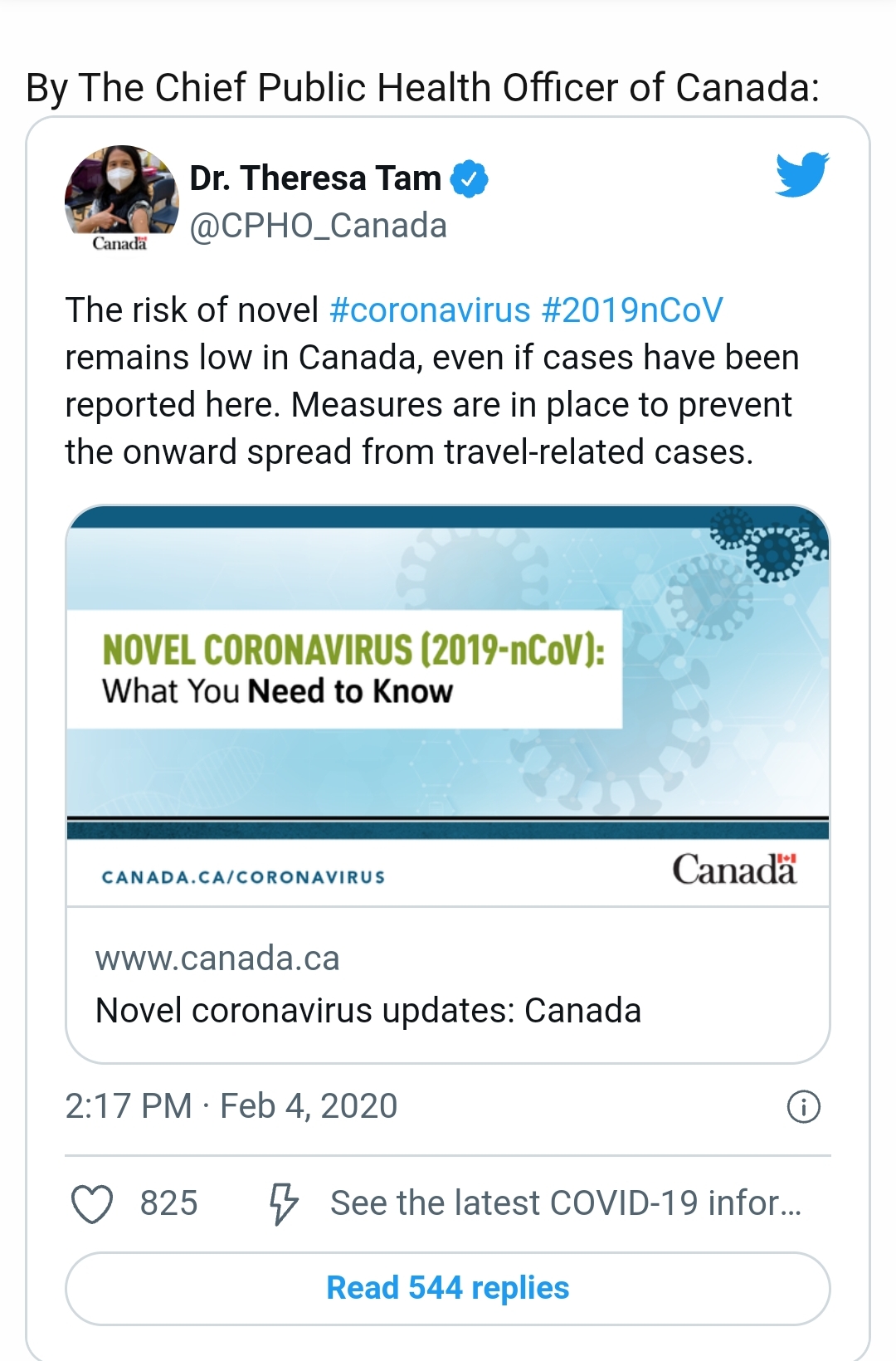Click the Canada wordmark in the card

pyautogui.click(x=733, y=870)
